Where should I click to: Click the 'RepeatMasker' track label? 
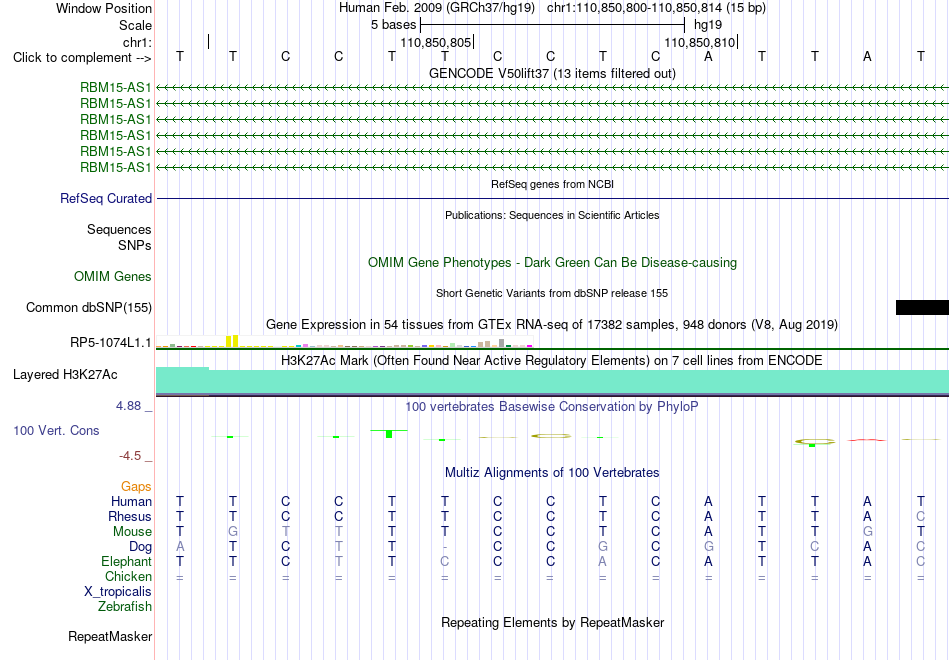point(110,636)
